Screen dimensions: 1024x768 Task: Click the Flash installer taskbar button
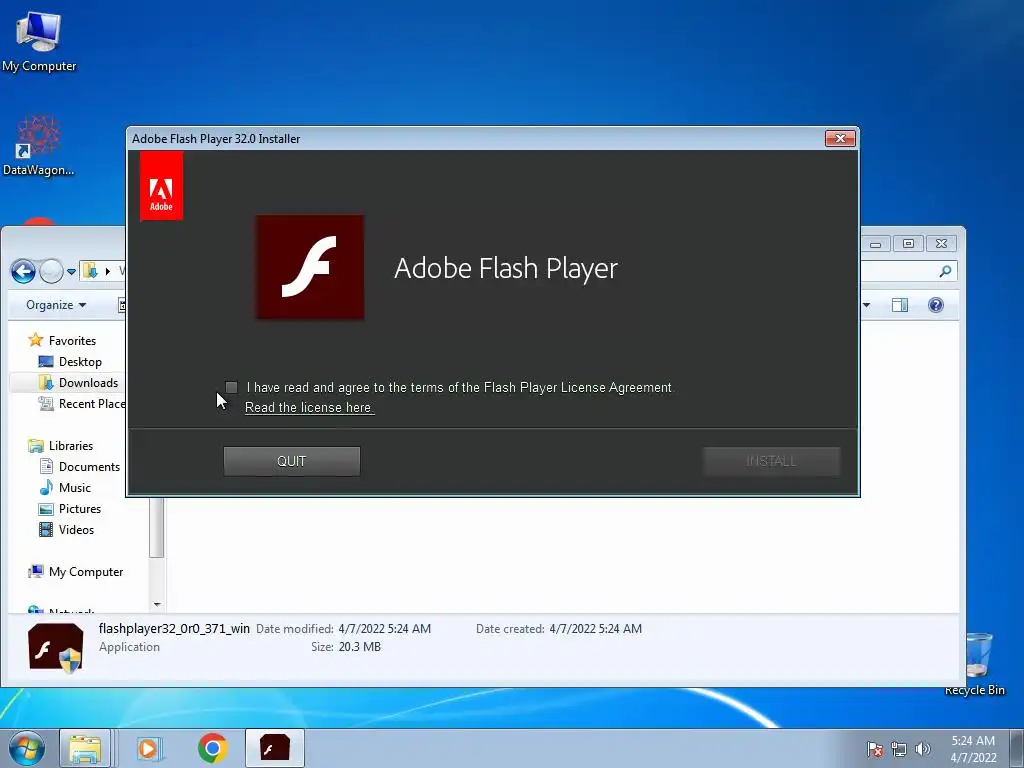(275, 748)
